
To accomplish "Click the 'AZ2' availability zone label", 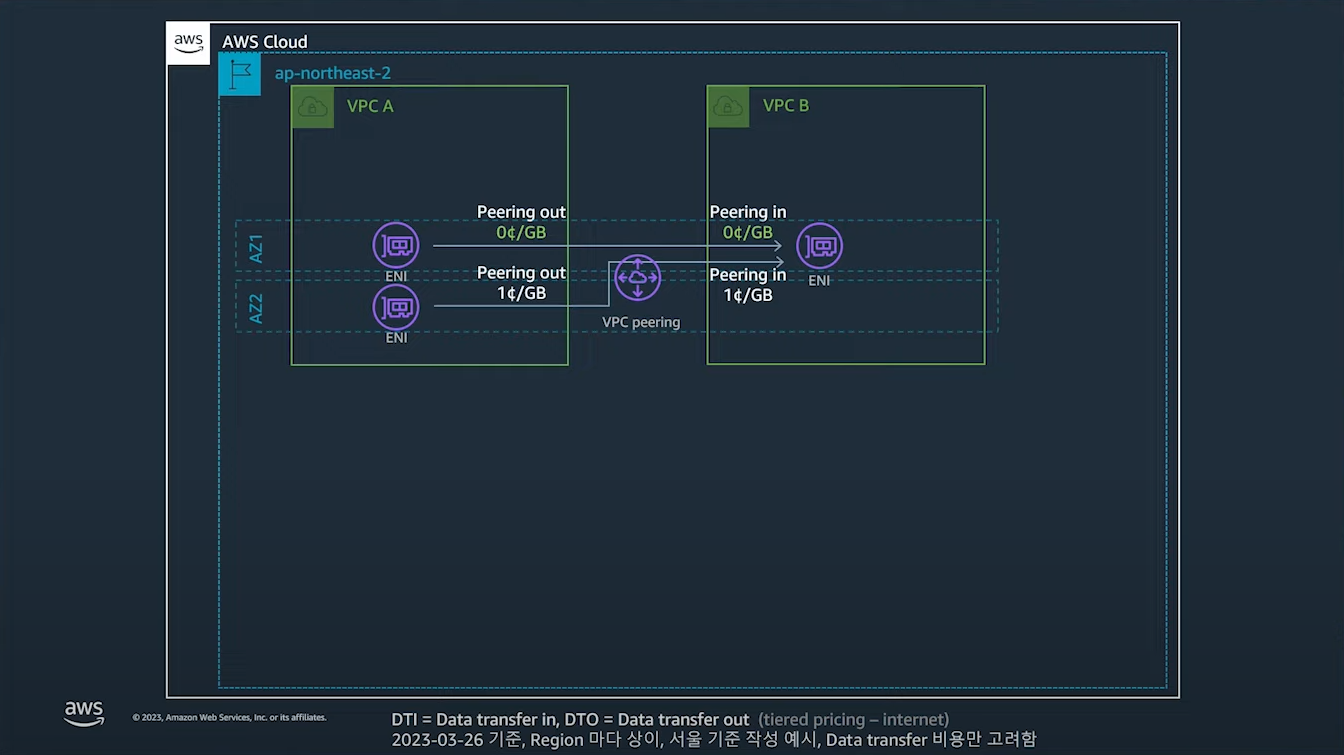I will (x=256, y=309).
